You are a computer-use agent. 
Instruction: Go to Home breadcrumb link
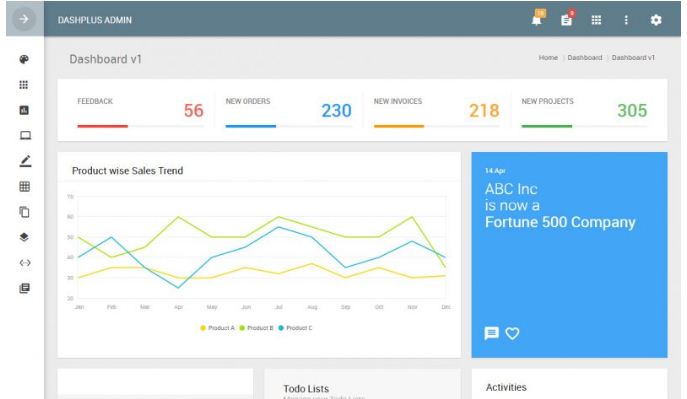(548, 57)
